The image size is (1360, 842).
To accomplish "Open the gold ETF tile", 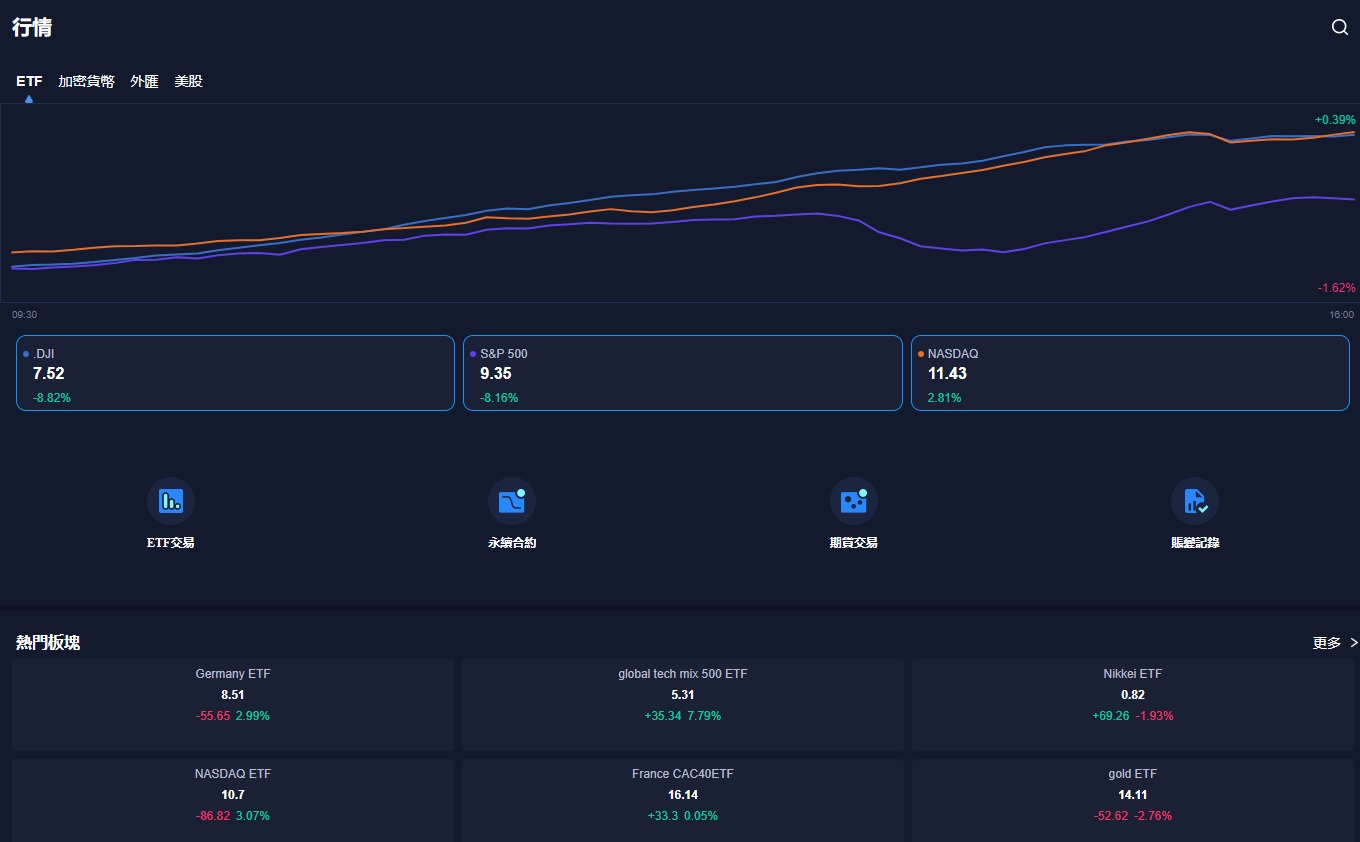I will coord(1132,798).
